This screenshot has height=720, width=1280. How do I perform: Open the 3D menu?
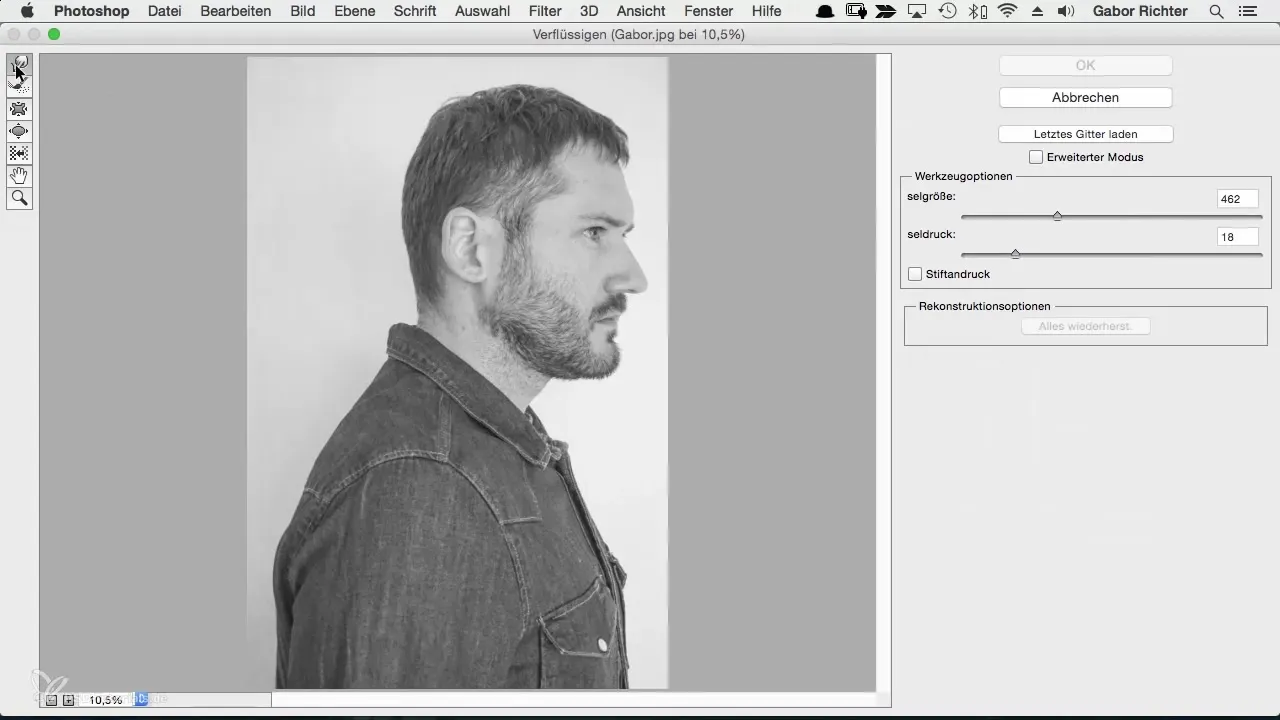point(589,11)
